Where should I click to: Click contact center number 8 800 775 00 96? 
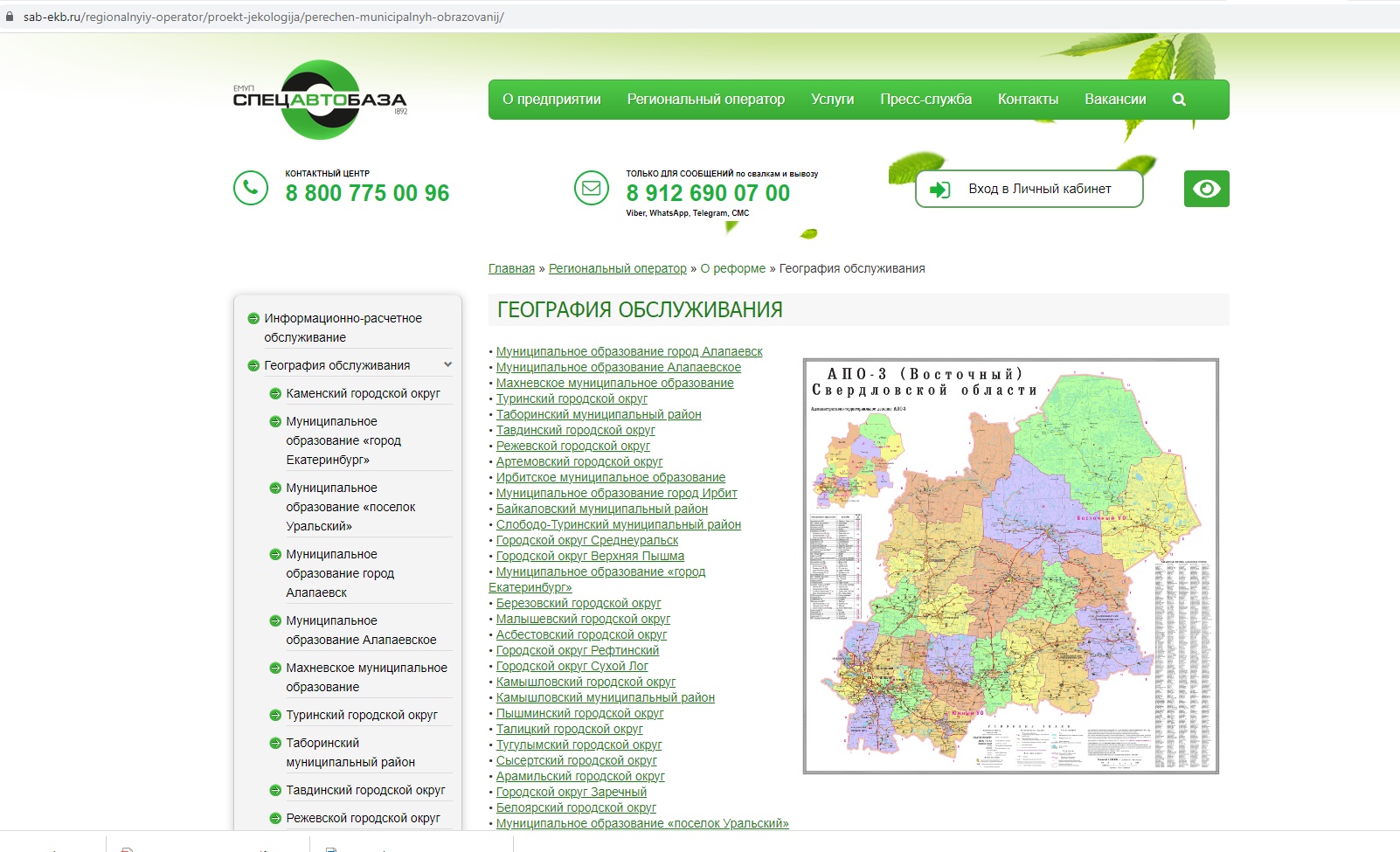point(367,193)
